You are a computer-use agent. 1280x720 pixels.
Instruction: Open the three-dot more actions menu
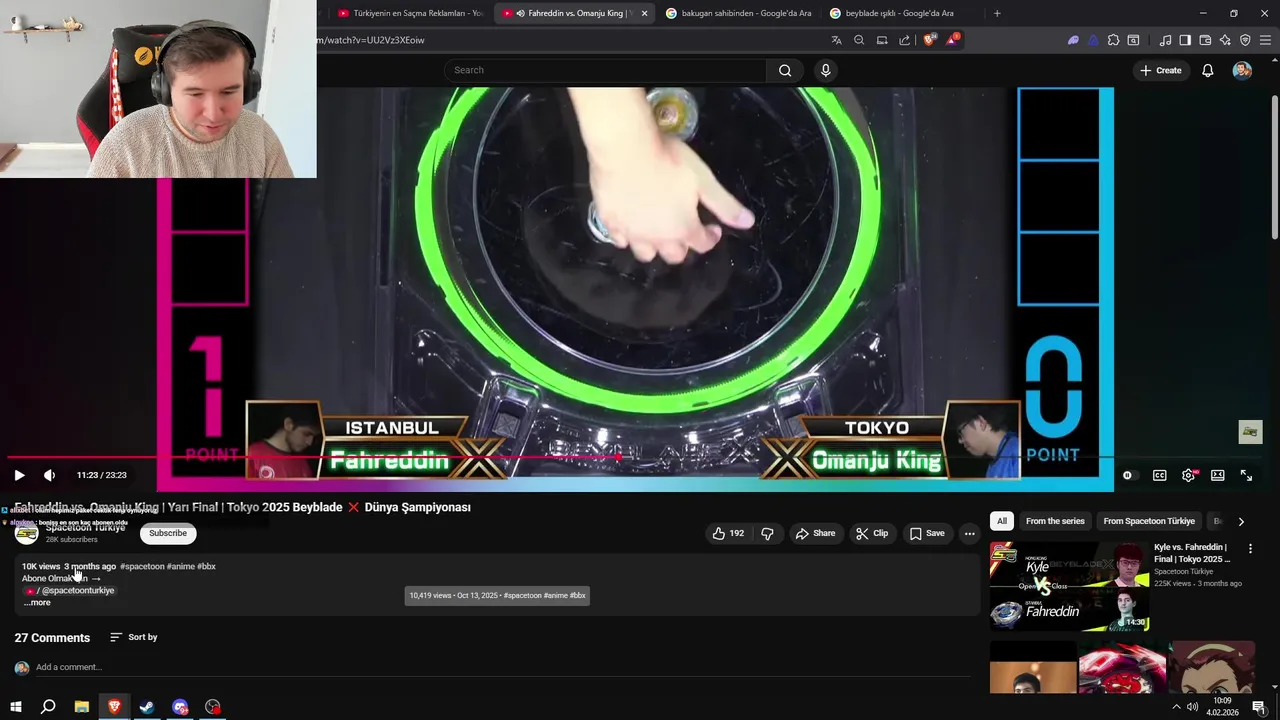click(969, 533)
